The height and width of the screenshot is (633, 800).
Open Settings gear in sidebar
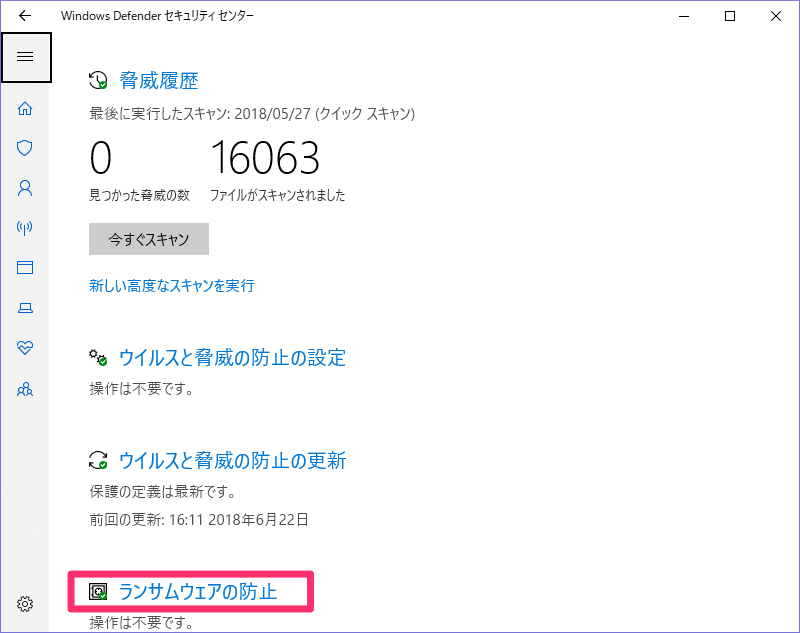click(25, 604)
